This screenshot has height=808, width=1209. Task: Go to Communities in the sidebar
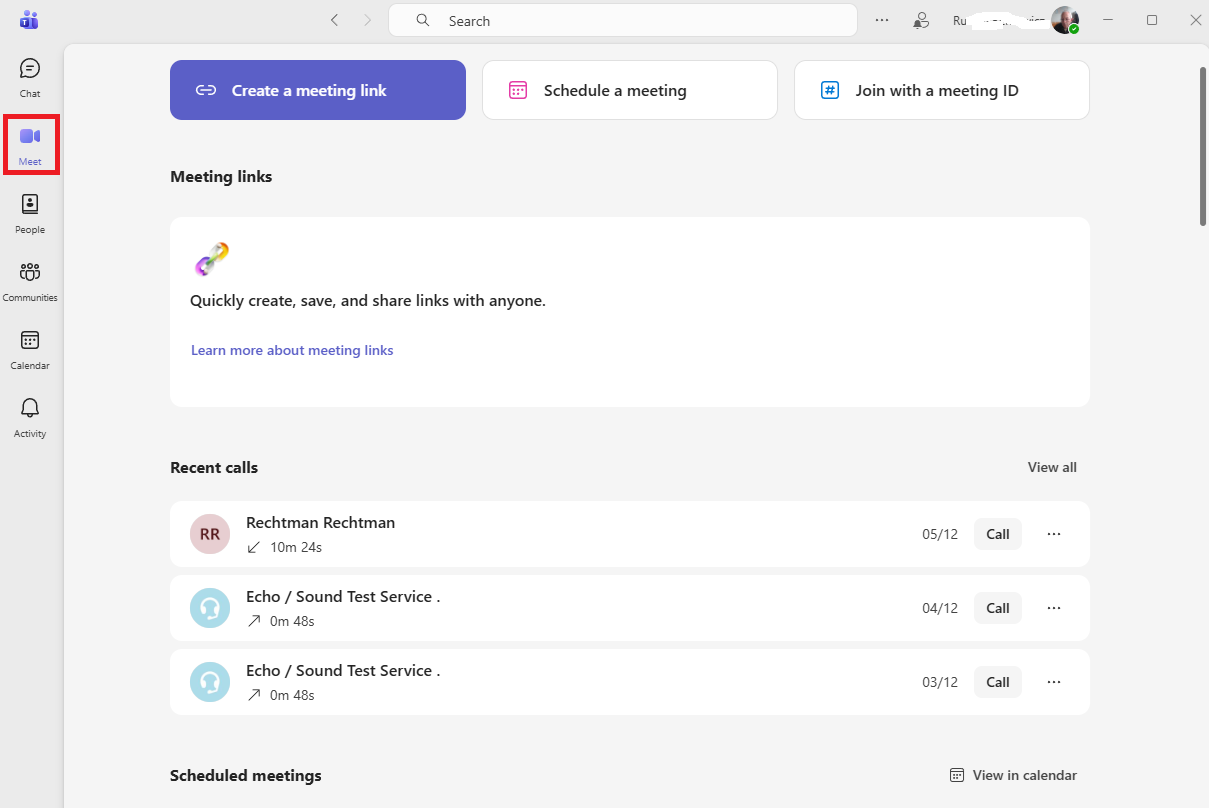pyautogui.click(x=30, y=281)
